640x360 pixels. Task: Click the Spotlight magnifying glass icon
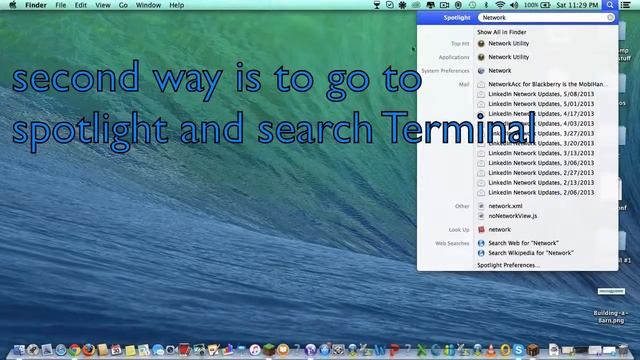click(609, 5)
